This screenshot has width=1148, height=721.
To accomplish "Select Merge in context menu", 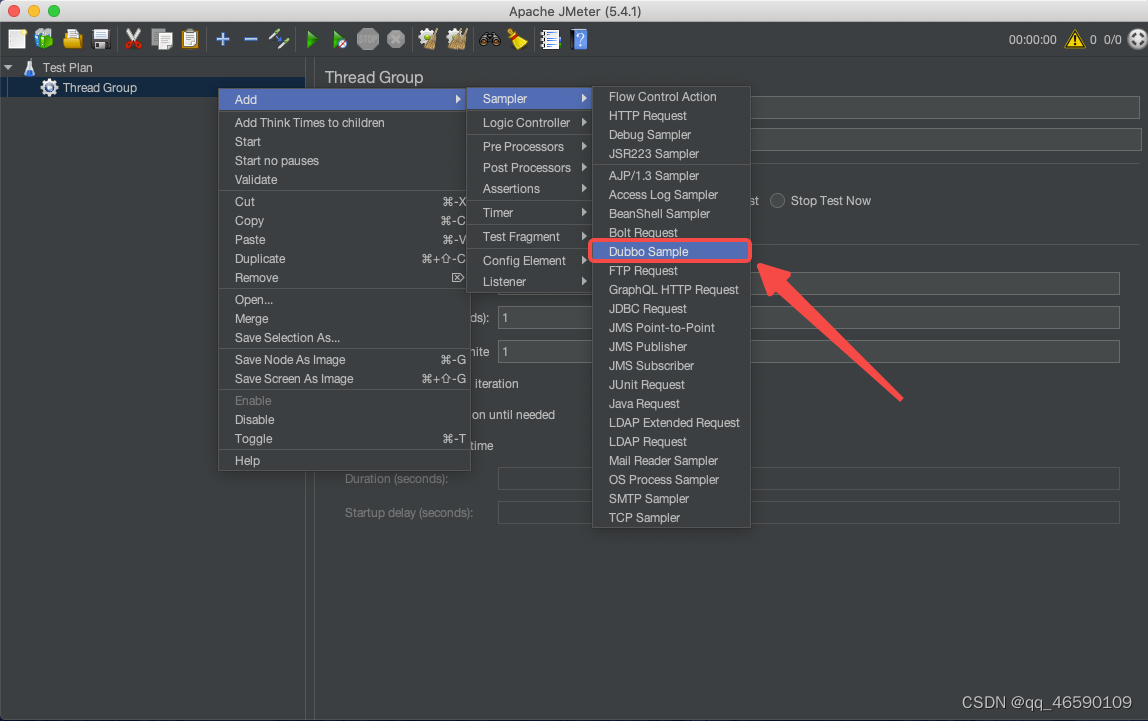I will pyautogui.click(x=344, y=318).
